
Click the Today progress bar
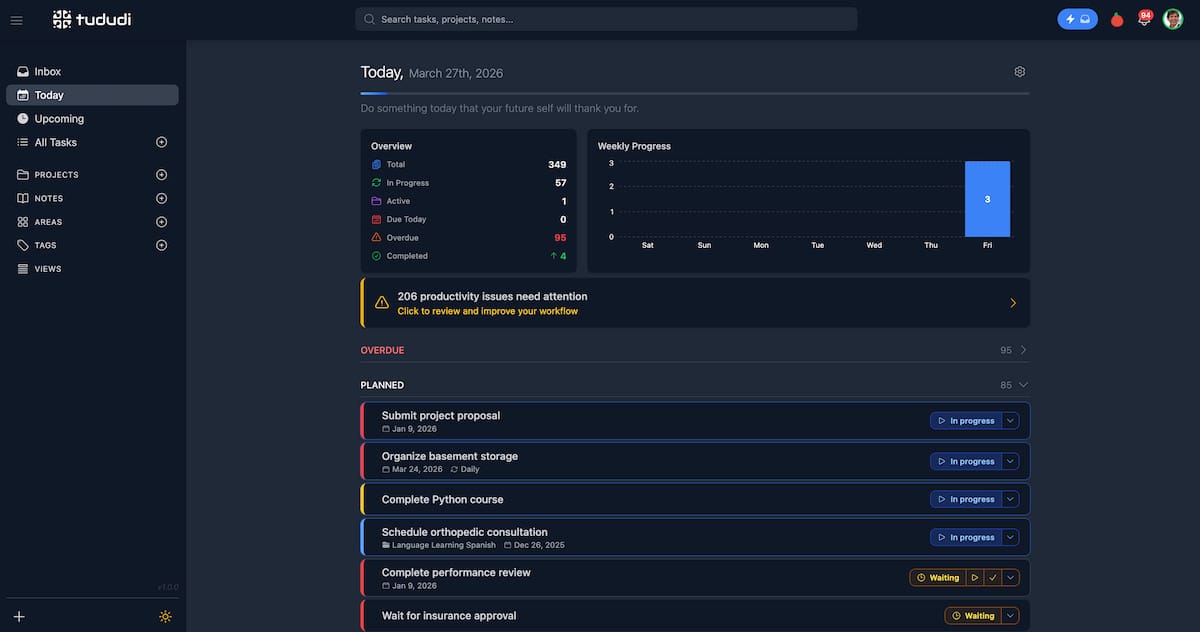695,93
